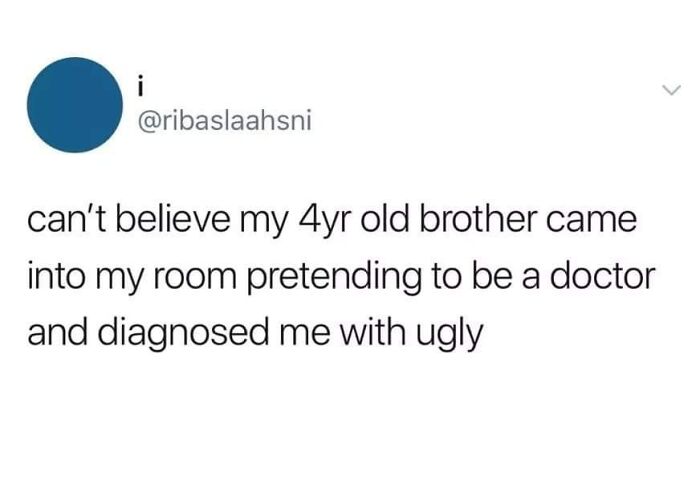Click the word "believe" in the tweet
The width and height of the screenshot is (700, 488).
[x=174, y=219]
